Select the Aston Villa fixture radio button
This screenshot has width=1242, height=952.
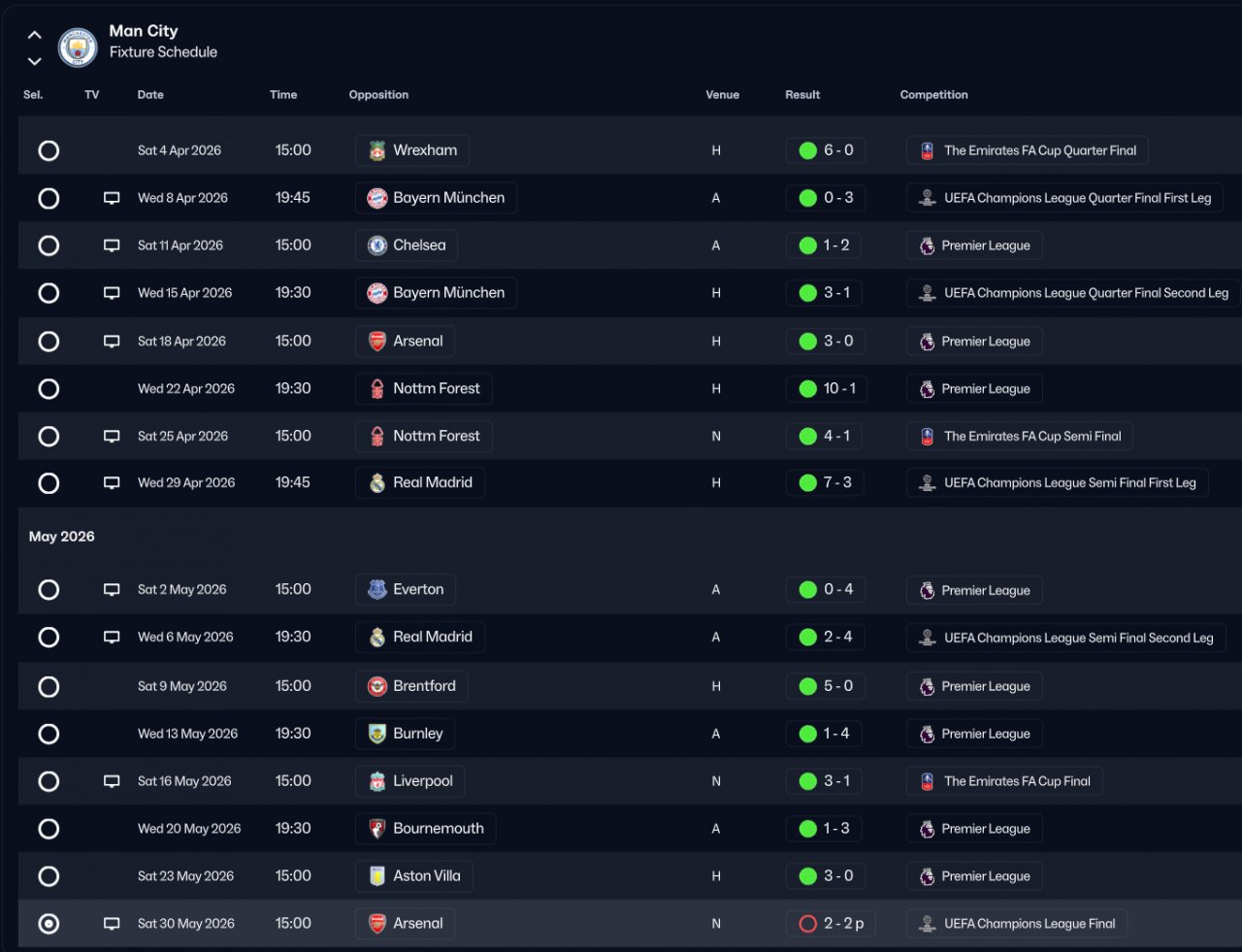click(49, 876)
